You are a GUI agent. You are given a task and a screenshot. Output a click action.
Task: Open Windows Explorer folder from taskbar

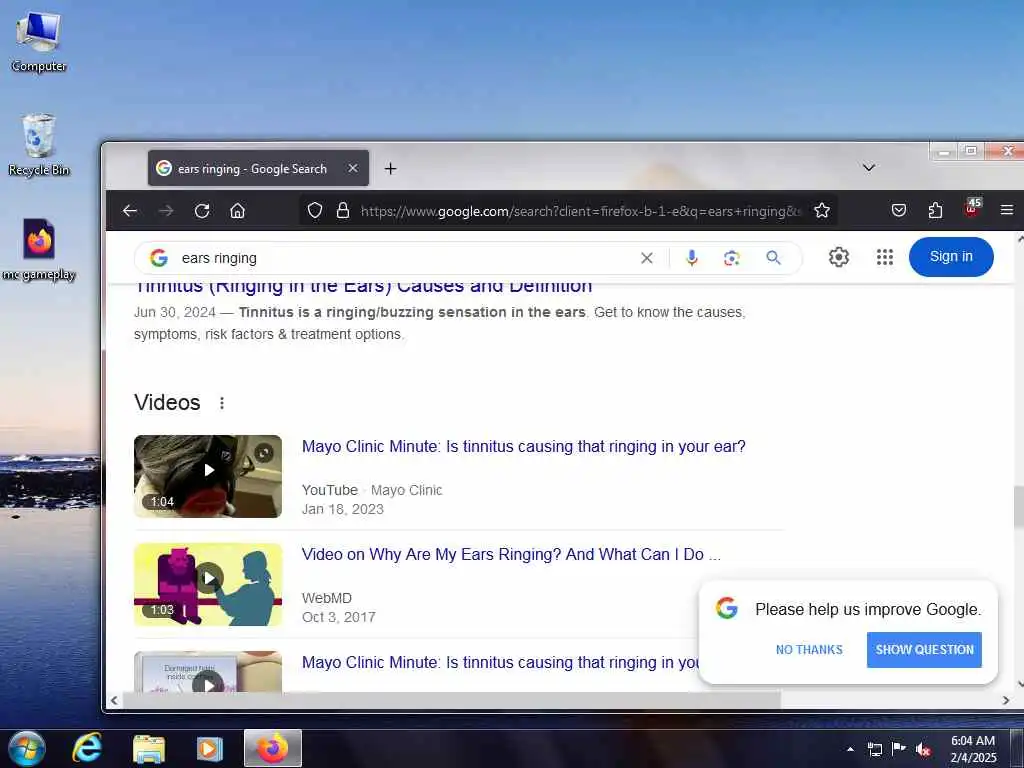coord(149,749)
